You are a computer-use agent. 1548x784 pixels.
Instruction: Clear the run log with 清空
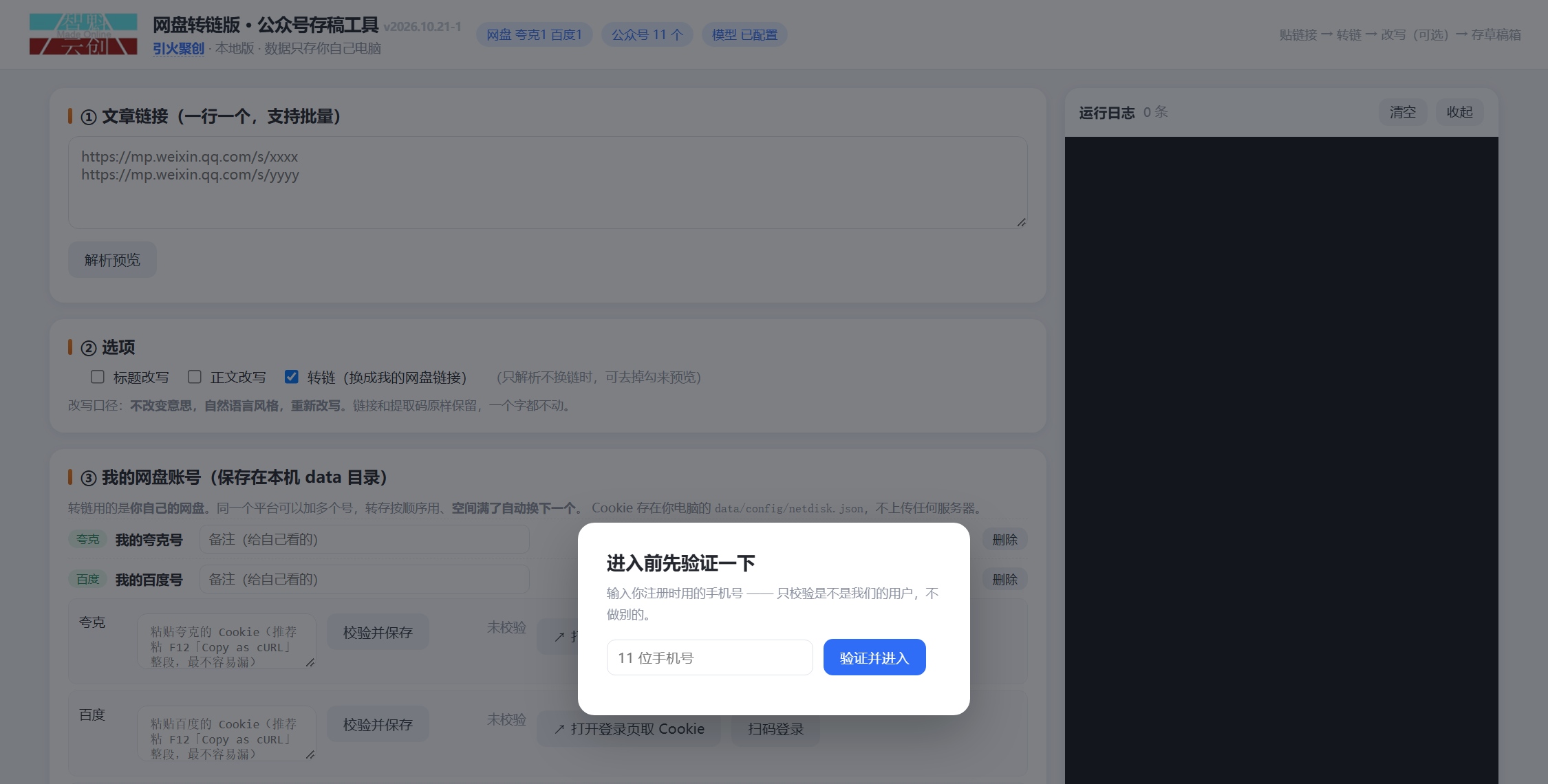point(1403,112)
